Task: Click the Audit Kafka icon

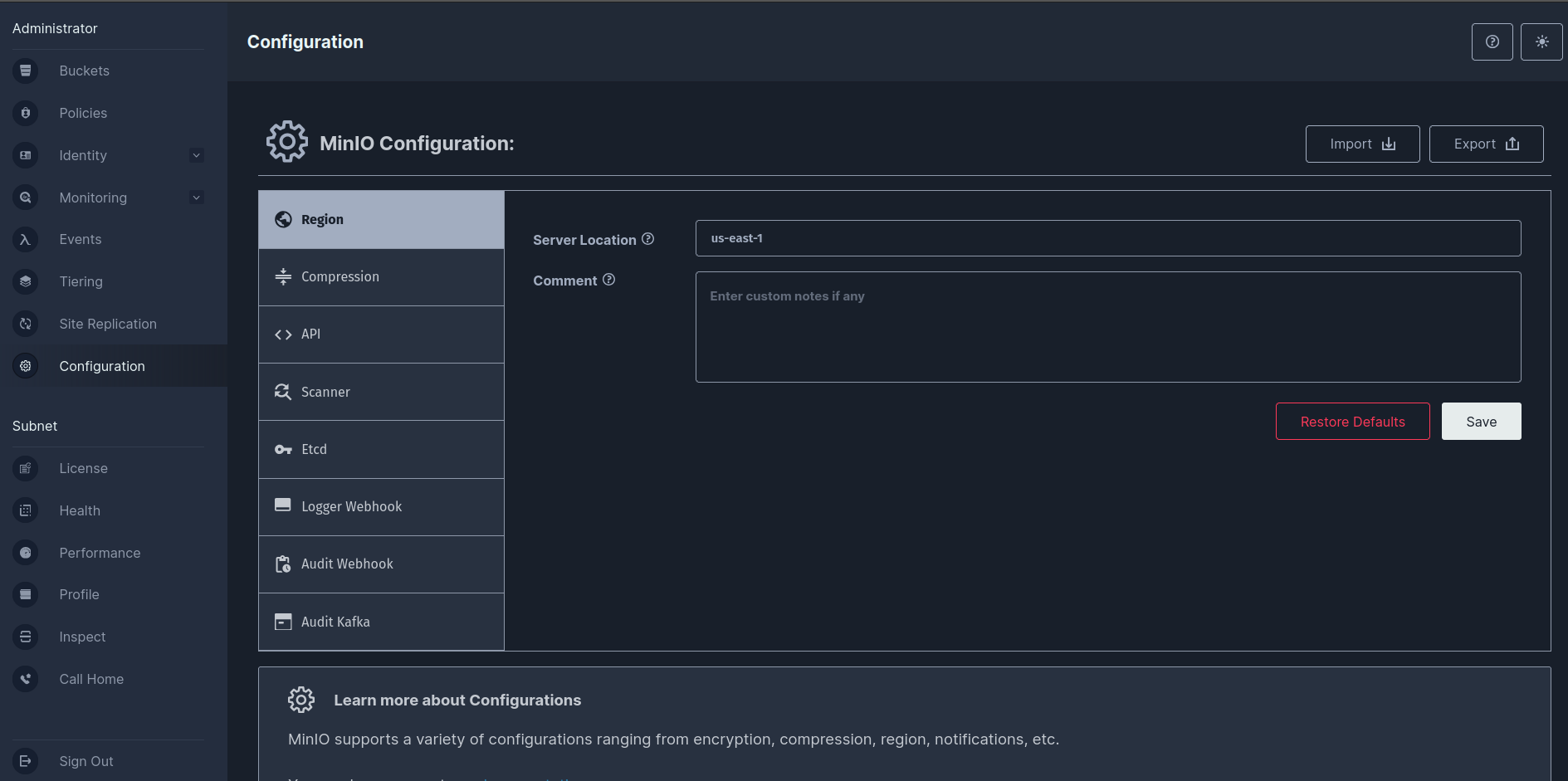Action: pos(283,622)
